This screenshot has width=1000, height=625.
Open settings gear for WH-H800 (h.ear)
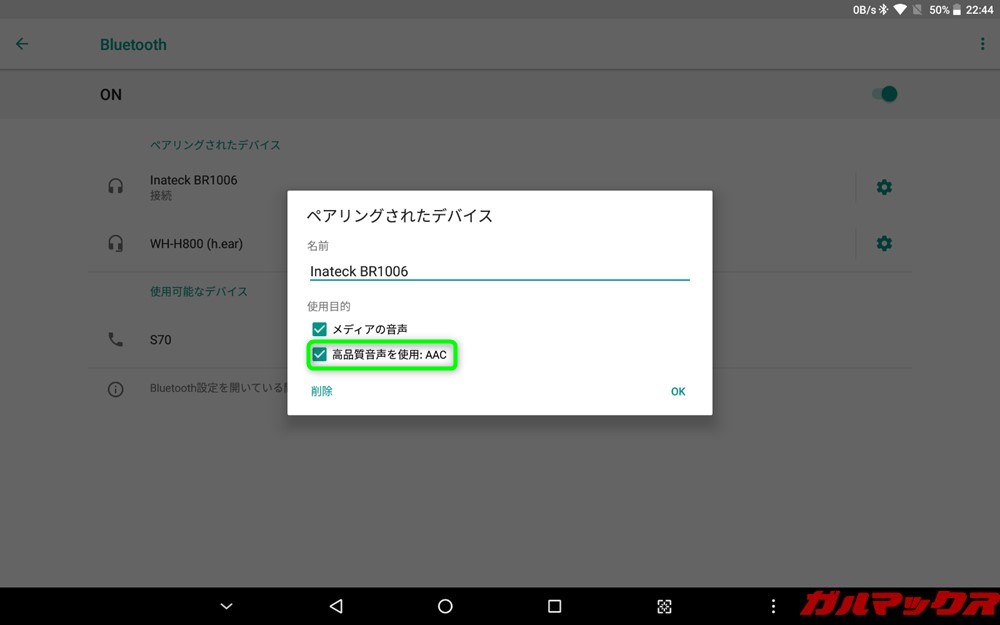pyautogui.click(x=884, y=243)
